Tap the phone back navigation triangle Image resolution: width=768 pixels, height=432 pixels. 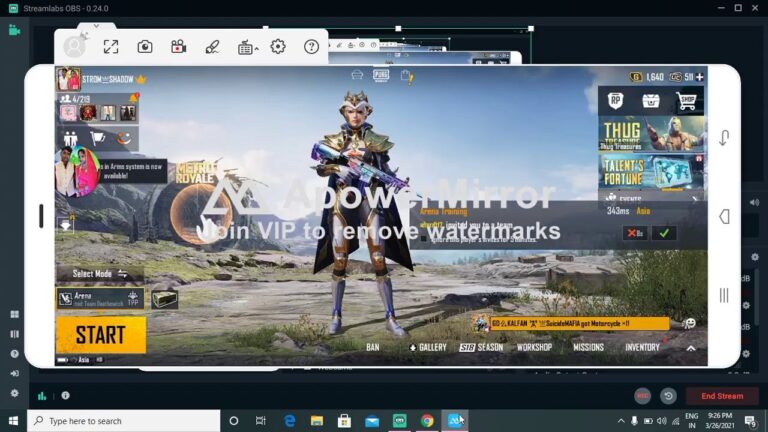point(724,216)
